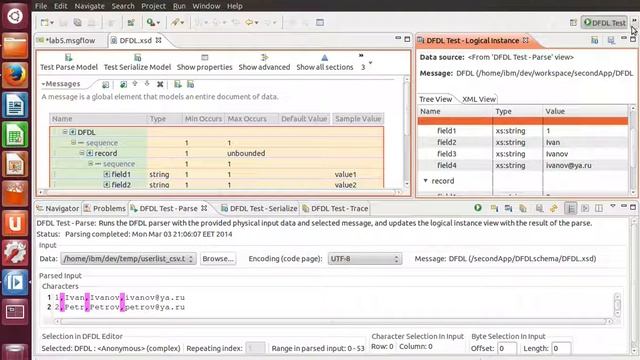Launch LibreOffice Calc from the dock

15,135
